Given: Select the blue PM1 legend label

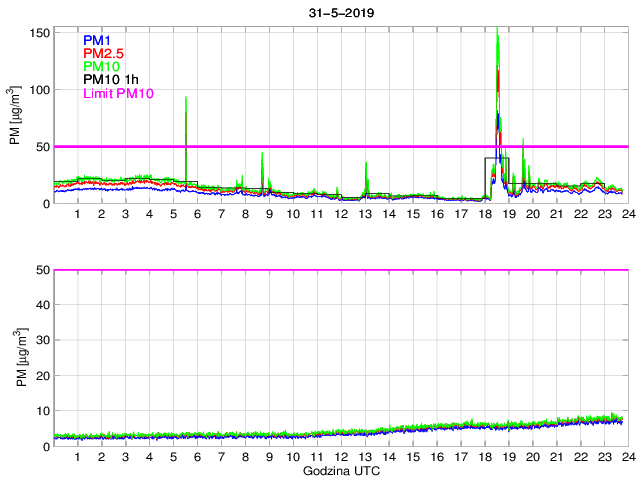Looking at the screenshot, I should [99, 39].
